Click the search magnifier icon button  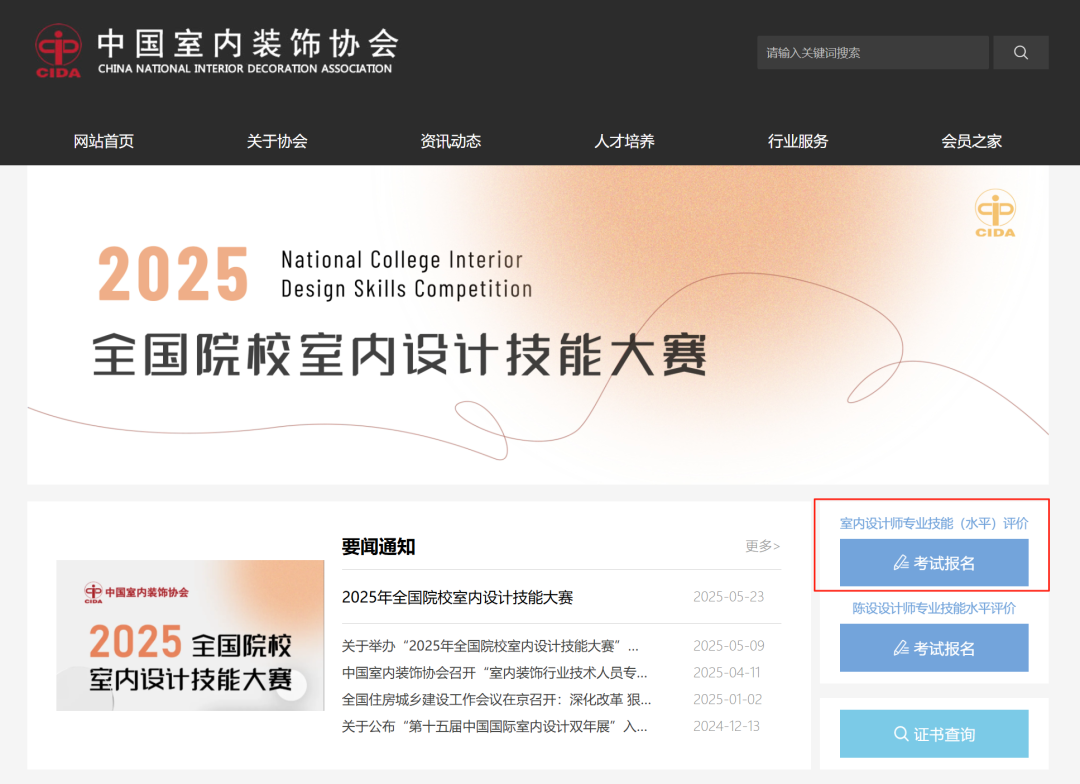click(1021, 52)
